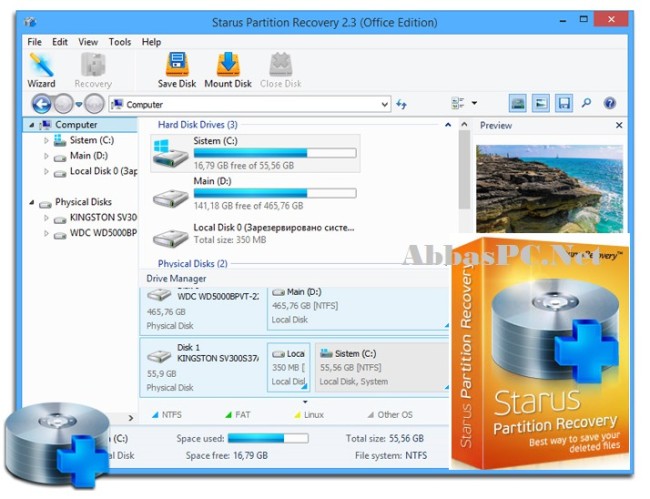Click the floppy save icon in address toolbar
The width and height of the screenshot is (650, 499).
[564, 103]
